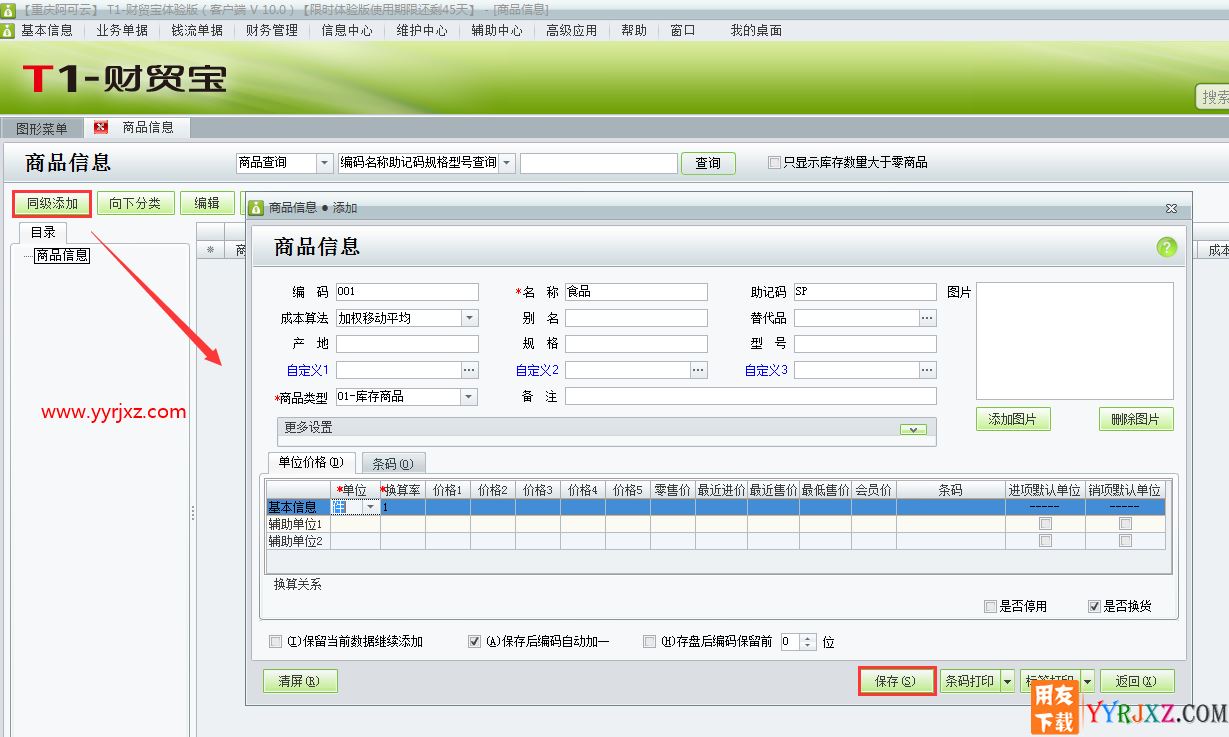The image size is (1229, 737).
Task: Switch to the 条码 tab
Action: coord(392,463)
